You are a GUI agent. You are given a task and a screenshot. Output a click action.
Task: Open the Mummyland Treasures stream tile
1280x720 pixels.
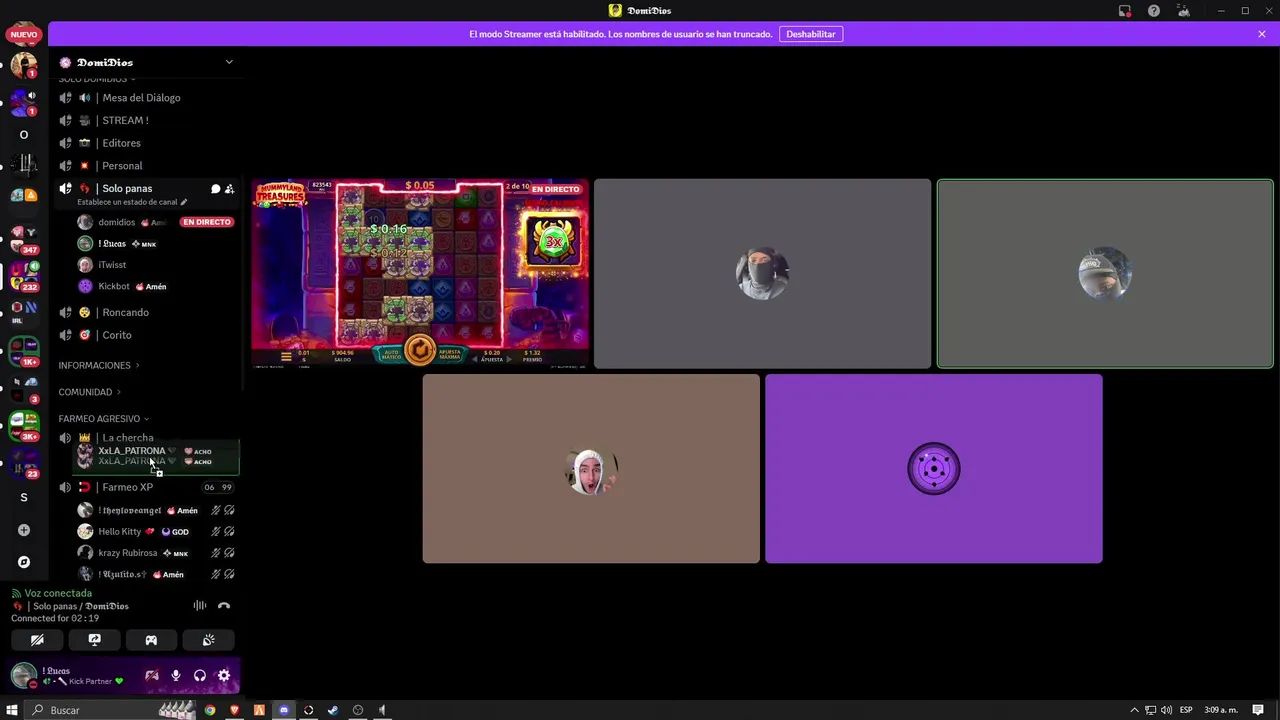click(420, 274)
